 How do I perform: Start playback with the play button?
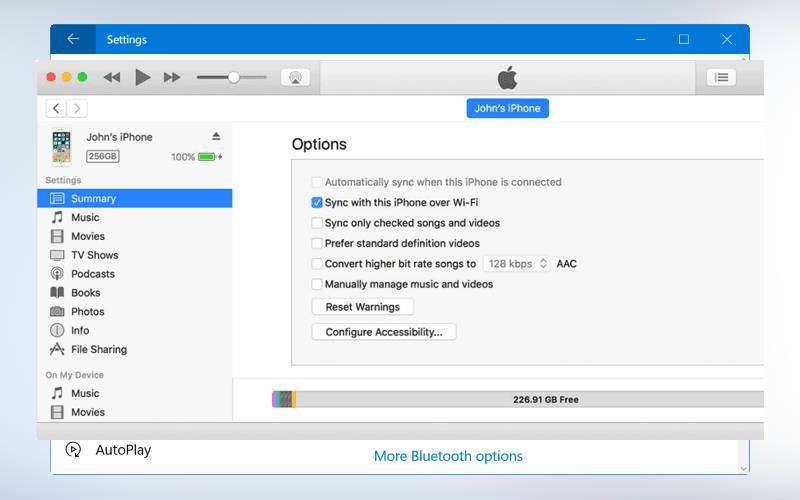[142, 78]
